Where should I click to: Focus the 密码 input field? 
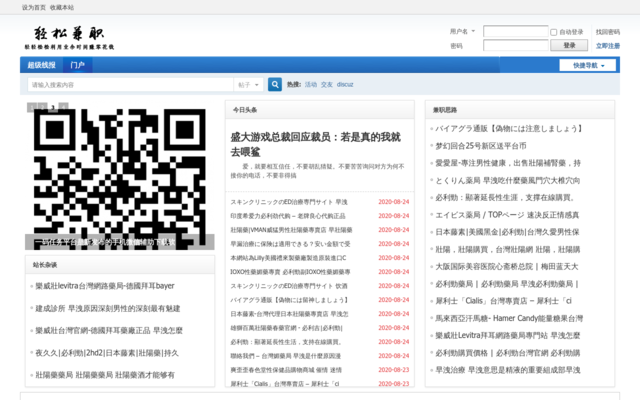[x=516, y=45]
